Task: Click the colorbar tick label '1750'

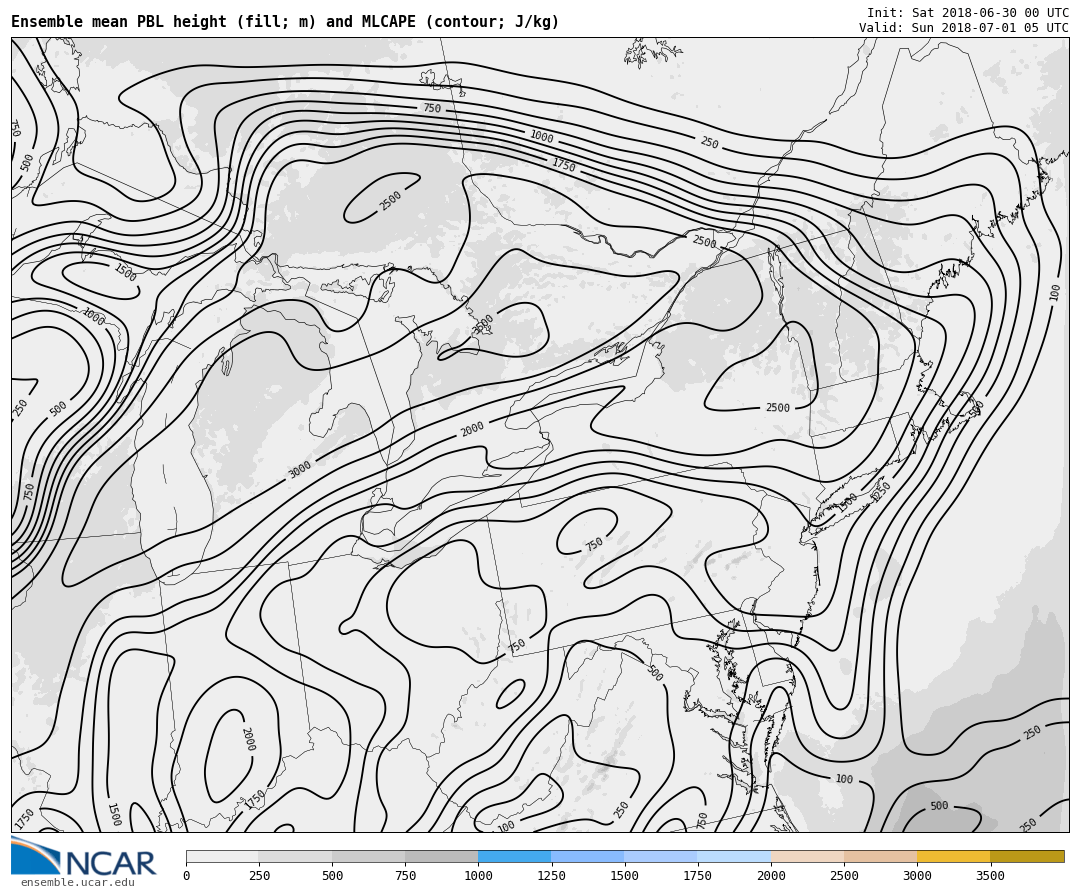Action: (698, 876)
